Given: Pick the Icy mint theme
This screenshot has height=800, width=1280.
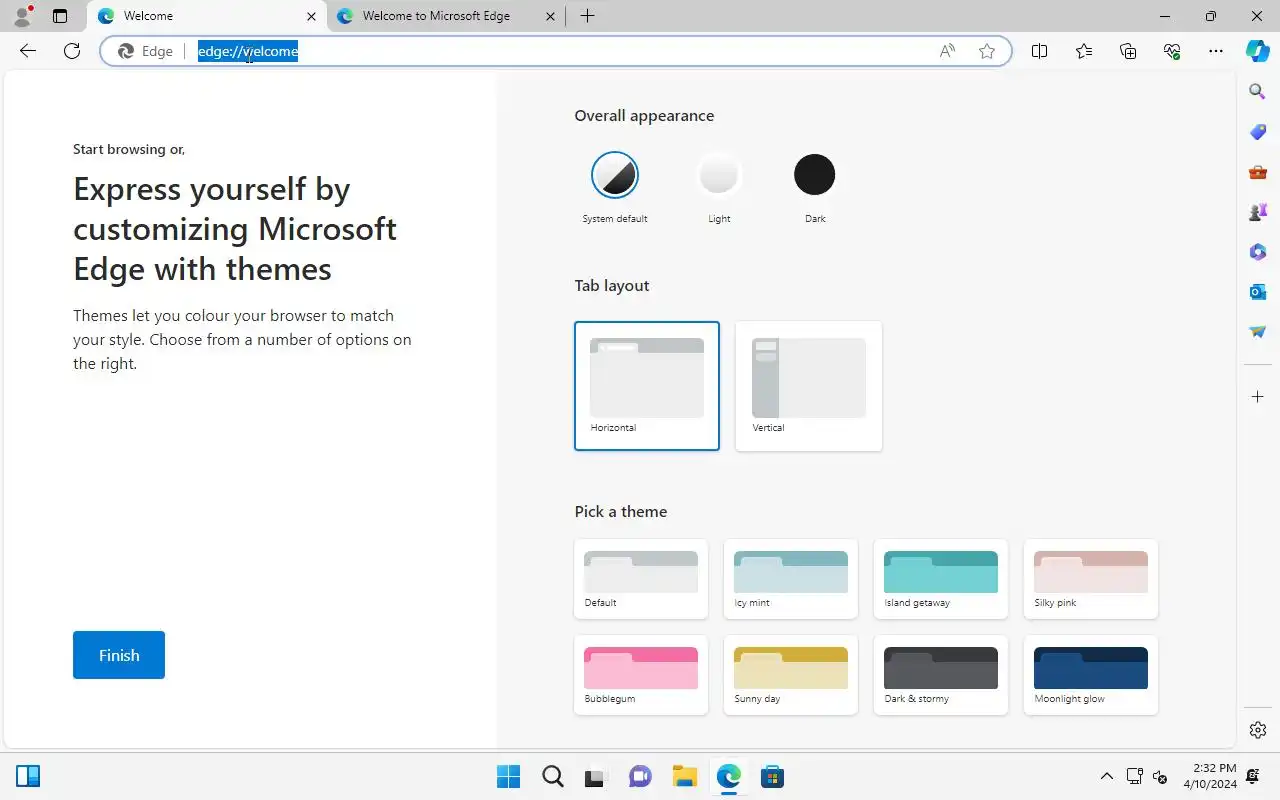Looking at the screenshot, I should click(791, 579).
